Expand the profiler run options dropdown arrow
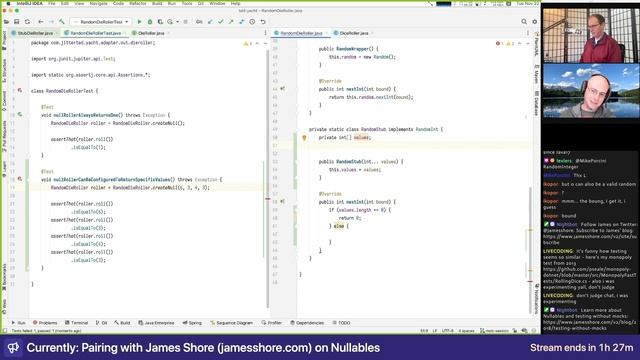This screenshot has width=640, height=360. point(177,22)
